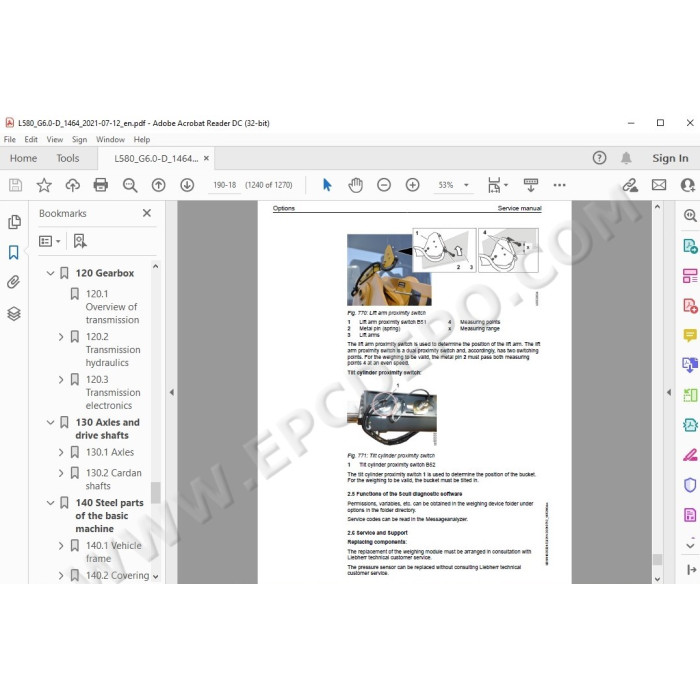Click bookmarks panel scrollbar thumb
The width and height of the screenshot is (700, 700).
155,492
